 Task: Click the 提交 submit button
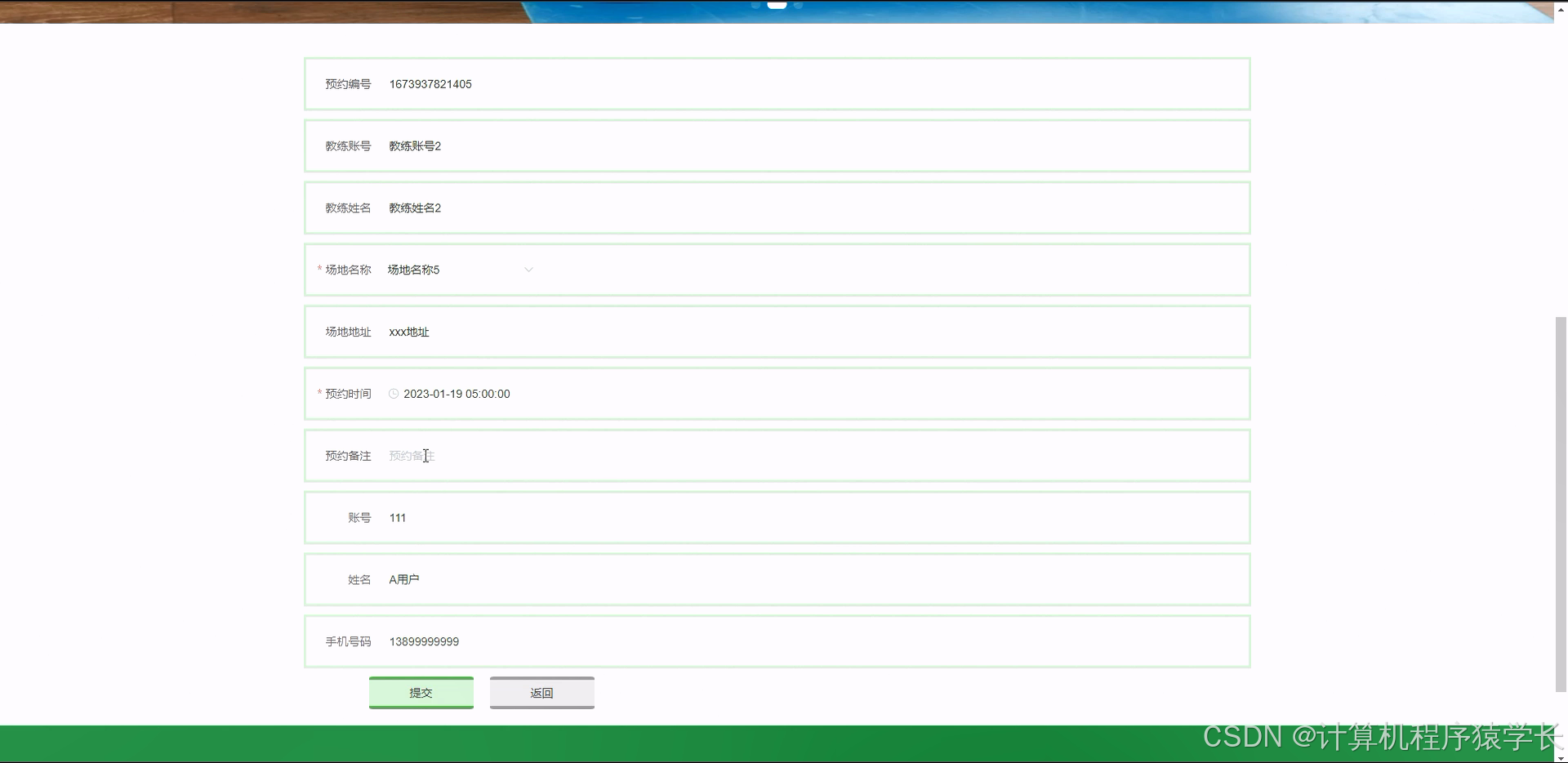coord(421,693)
